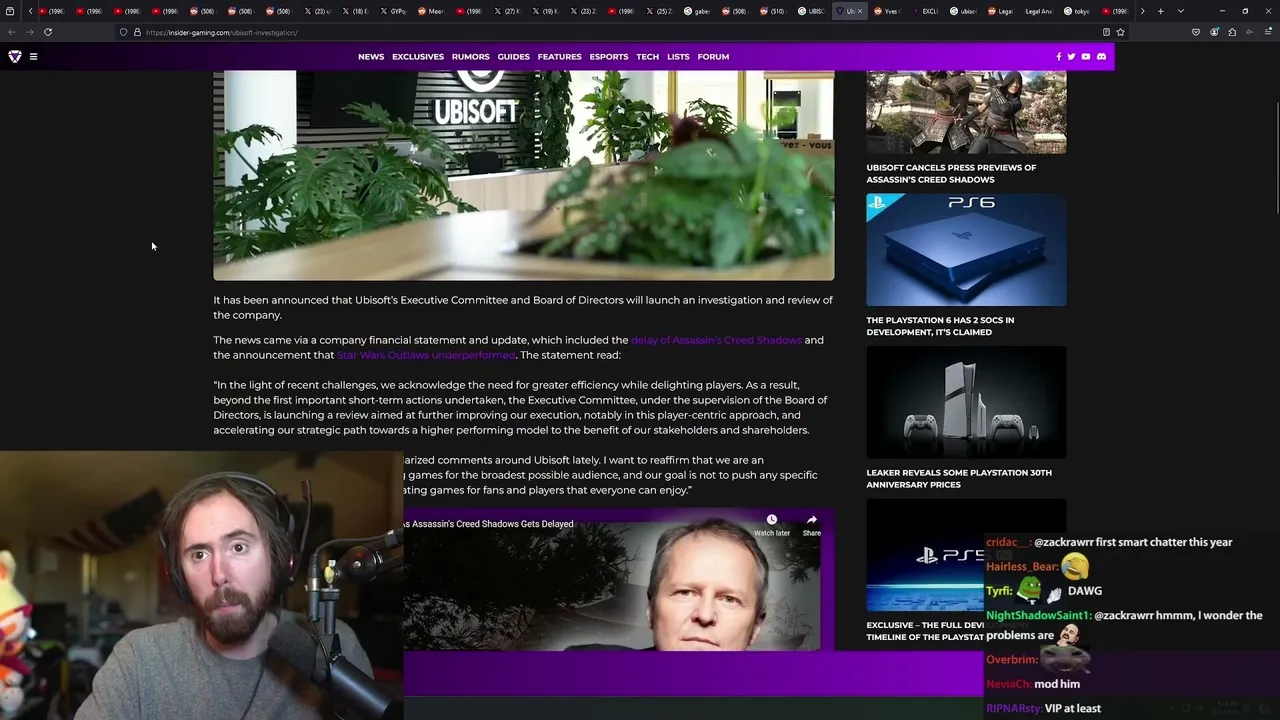Visit the site's Discord server icon

1101,57
